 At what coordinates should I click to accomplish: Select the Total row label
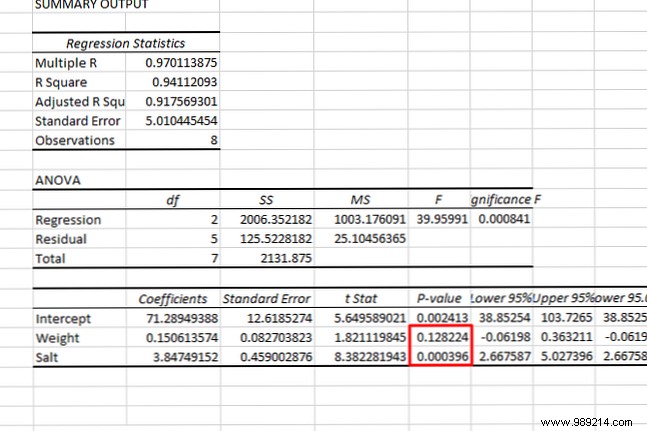[x=50, y=259]
